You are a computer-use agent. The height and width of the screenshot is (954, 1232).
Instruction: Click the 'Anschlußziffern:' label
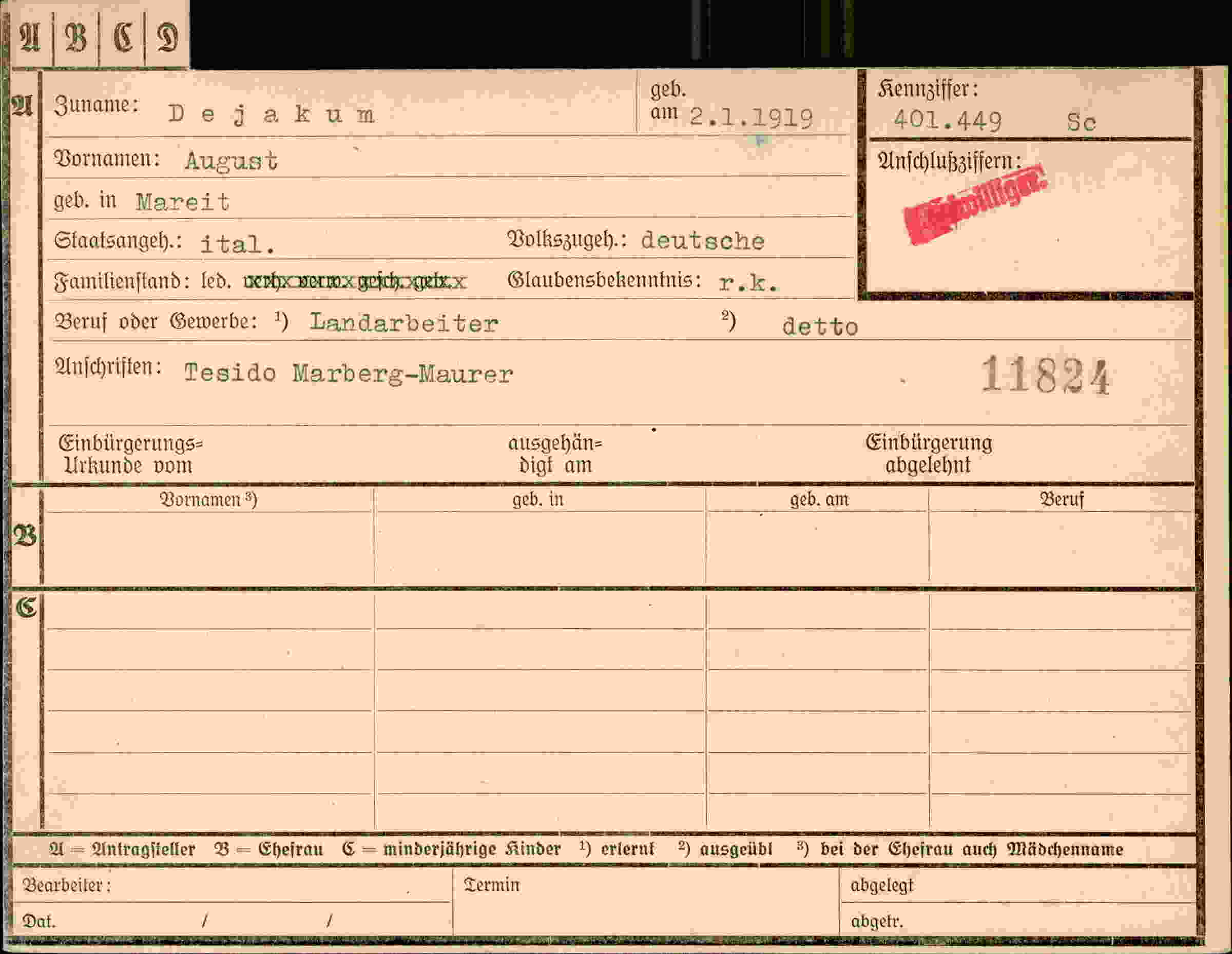point(949,161)
